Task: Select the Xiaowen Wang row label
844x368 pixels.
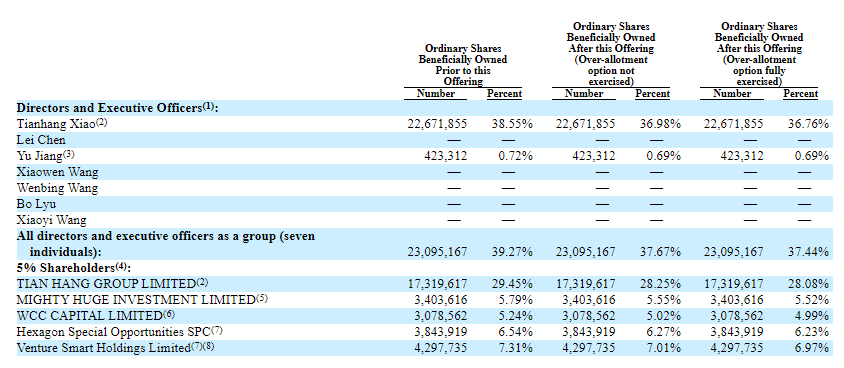Action: (x=58, y=172)
